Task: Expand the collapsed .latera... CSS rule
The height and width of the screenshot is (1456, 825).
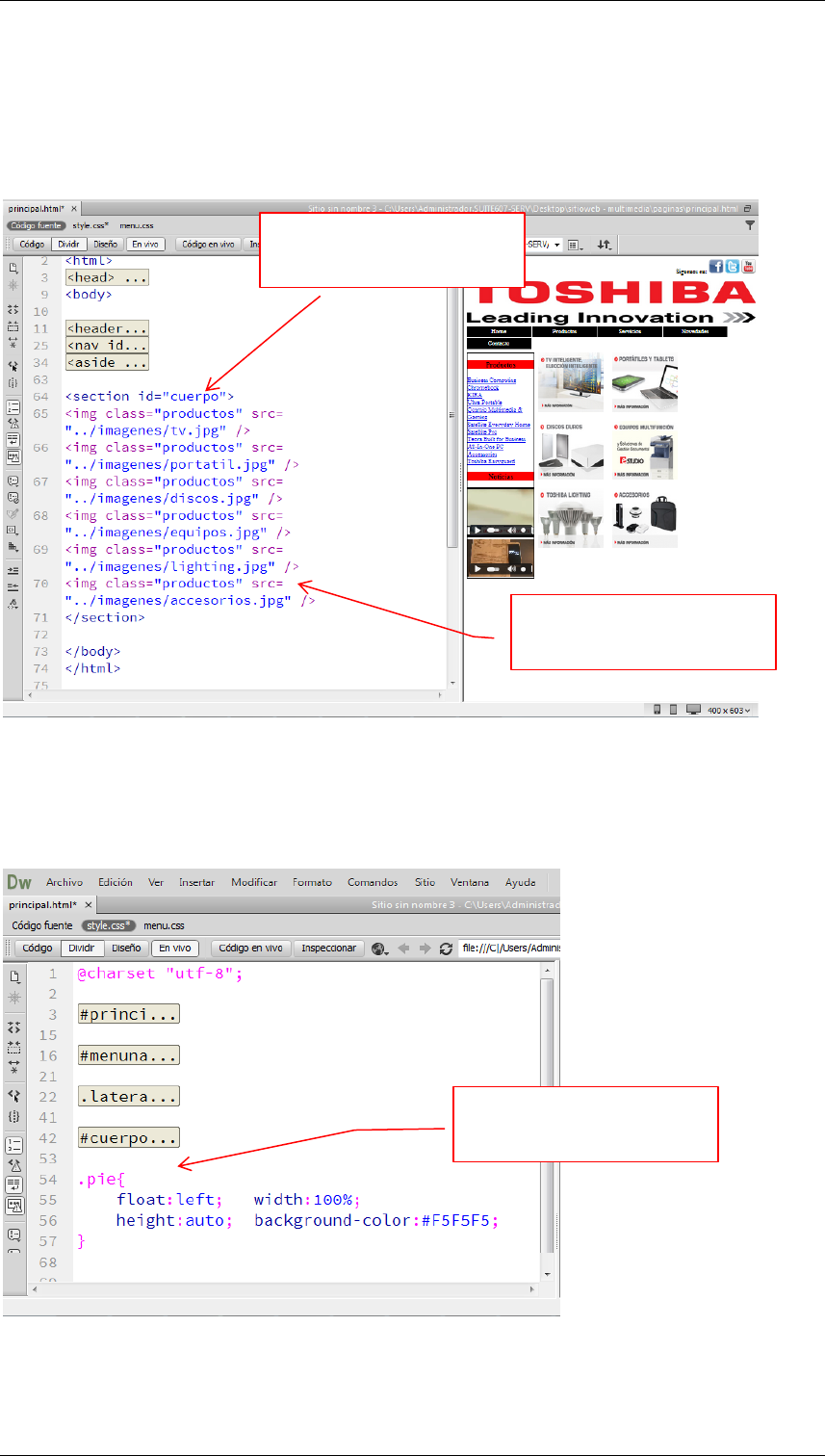Action: pos(129,1097)
